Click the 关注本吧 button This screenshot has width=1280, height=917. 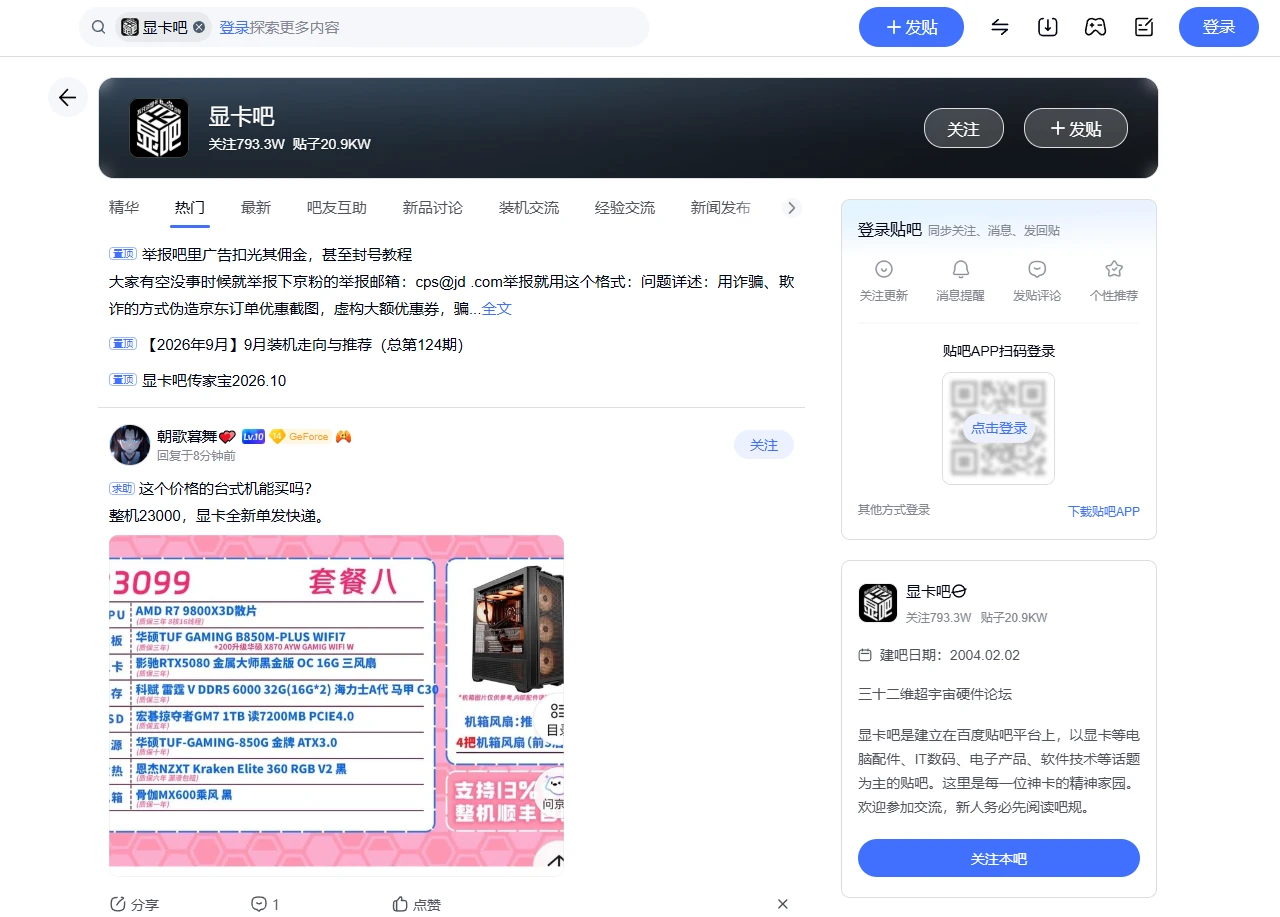(999, 858)
